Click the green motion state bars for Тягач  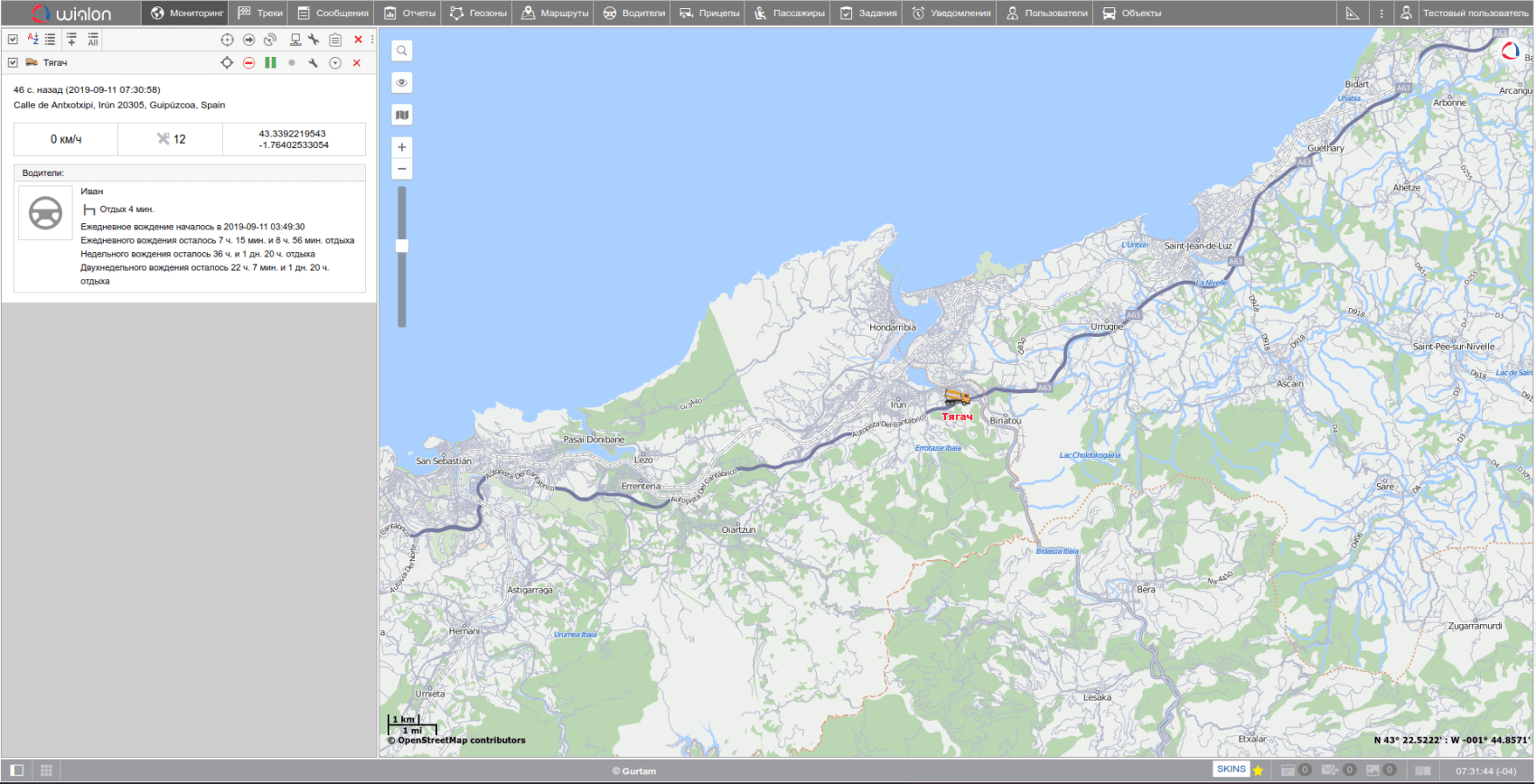(270, 63)
